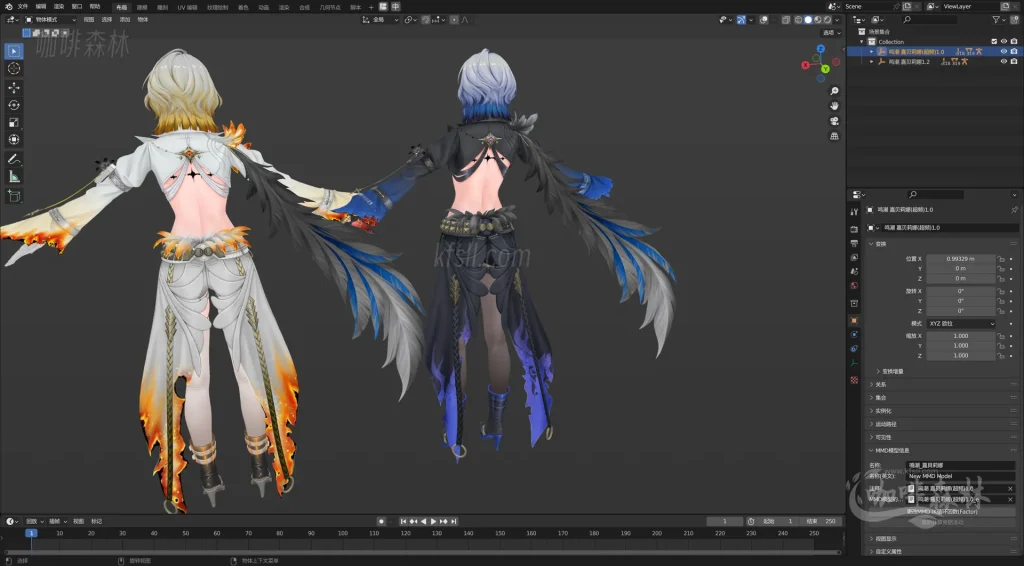The width and height of the screenshot is (1024, 566).
Task: Play the animation forward
Action: point(433,521)
